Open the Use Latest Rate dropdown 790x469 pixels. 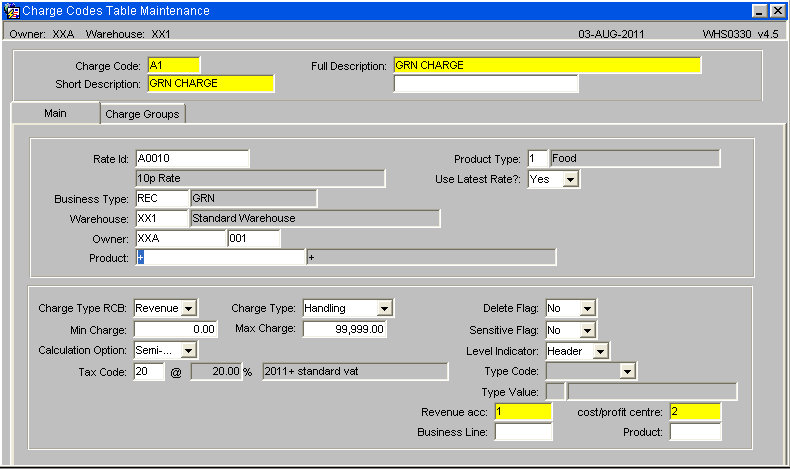point(570,179)
